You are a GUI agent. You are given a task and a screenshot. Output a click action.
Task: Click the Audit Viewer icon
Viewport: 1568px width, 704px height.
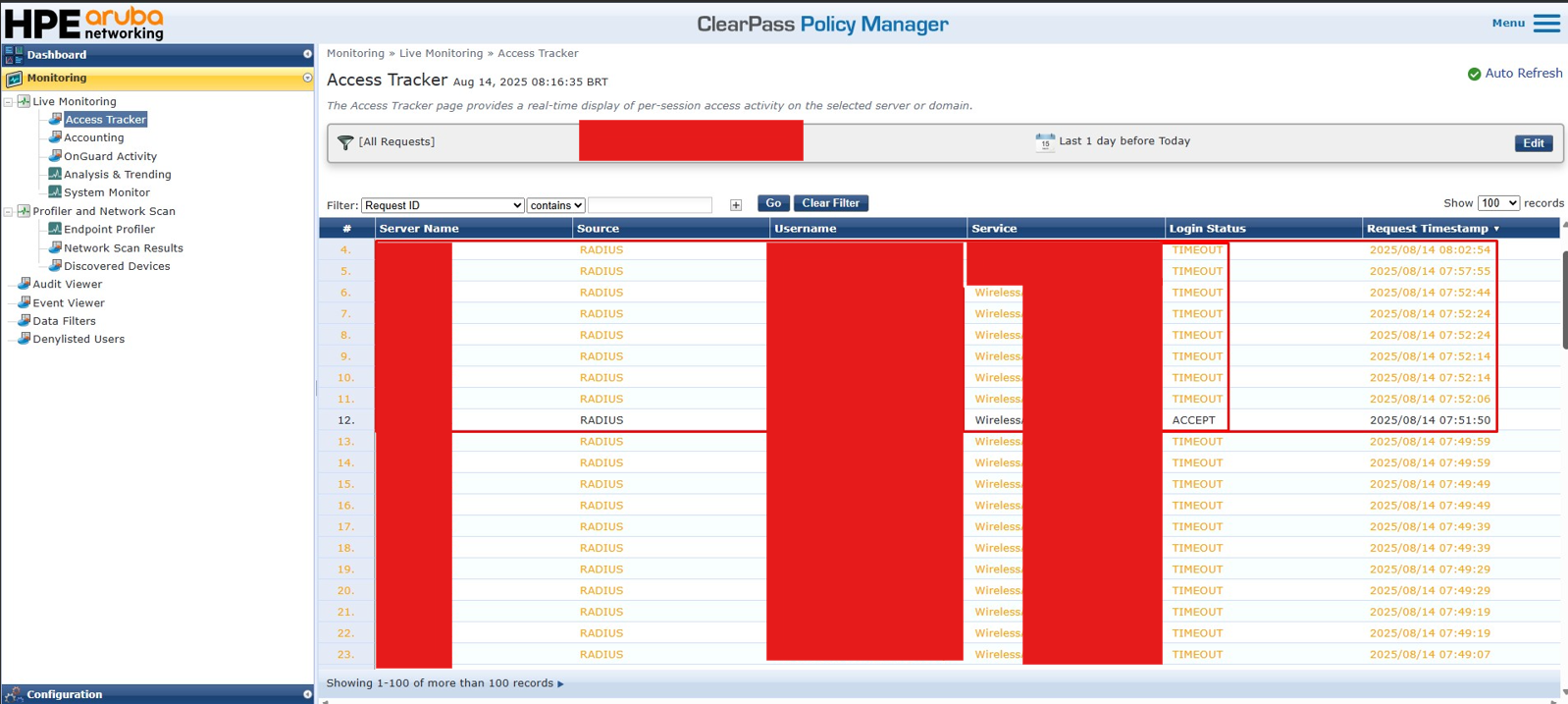tap(24, 284)
